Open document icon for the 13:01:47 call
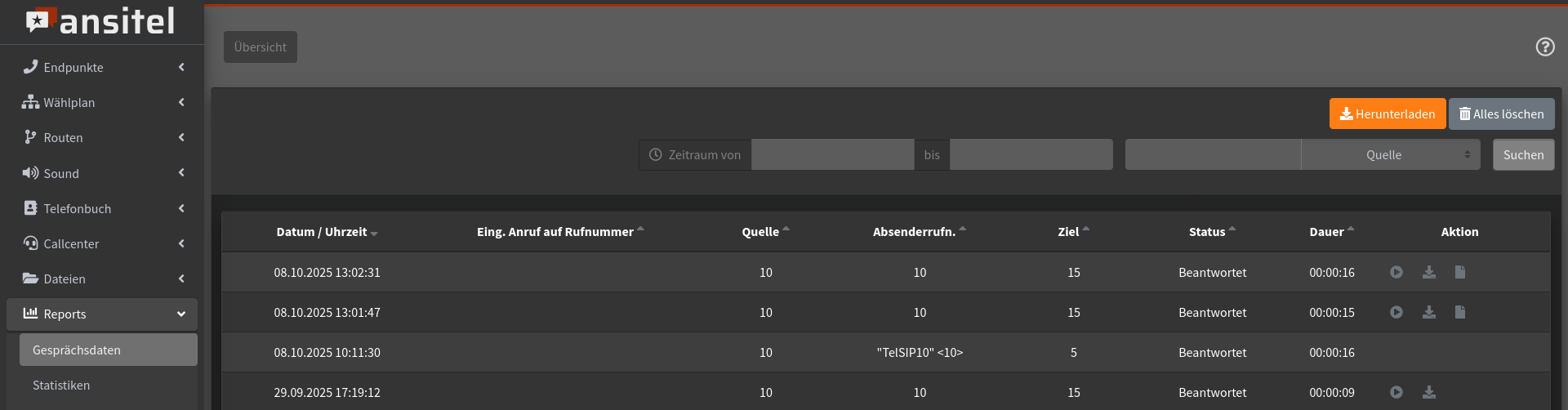Image resolution: width=1568 pixels, height=410 pixels. pyautogui.click(x=1460, y=312)
